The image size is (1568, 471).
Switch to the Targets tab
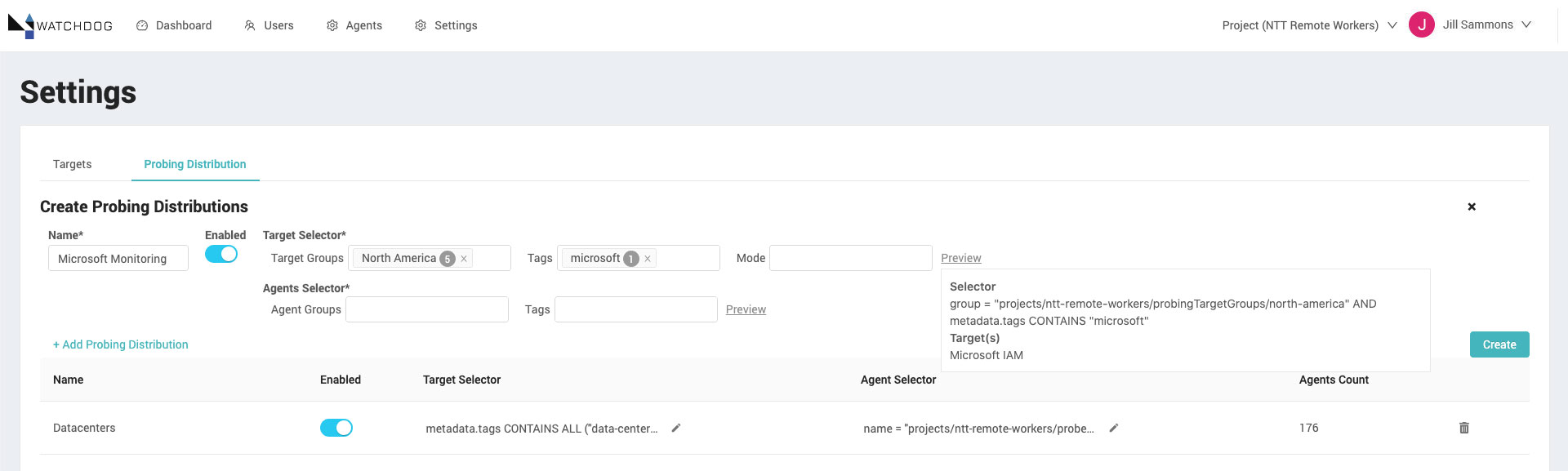point(73,164)
